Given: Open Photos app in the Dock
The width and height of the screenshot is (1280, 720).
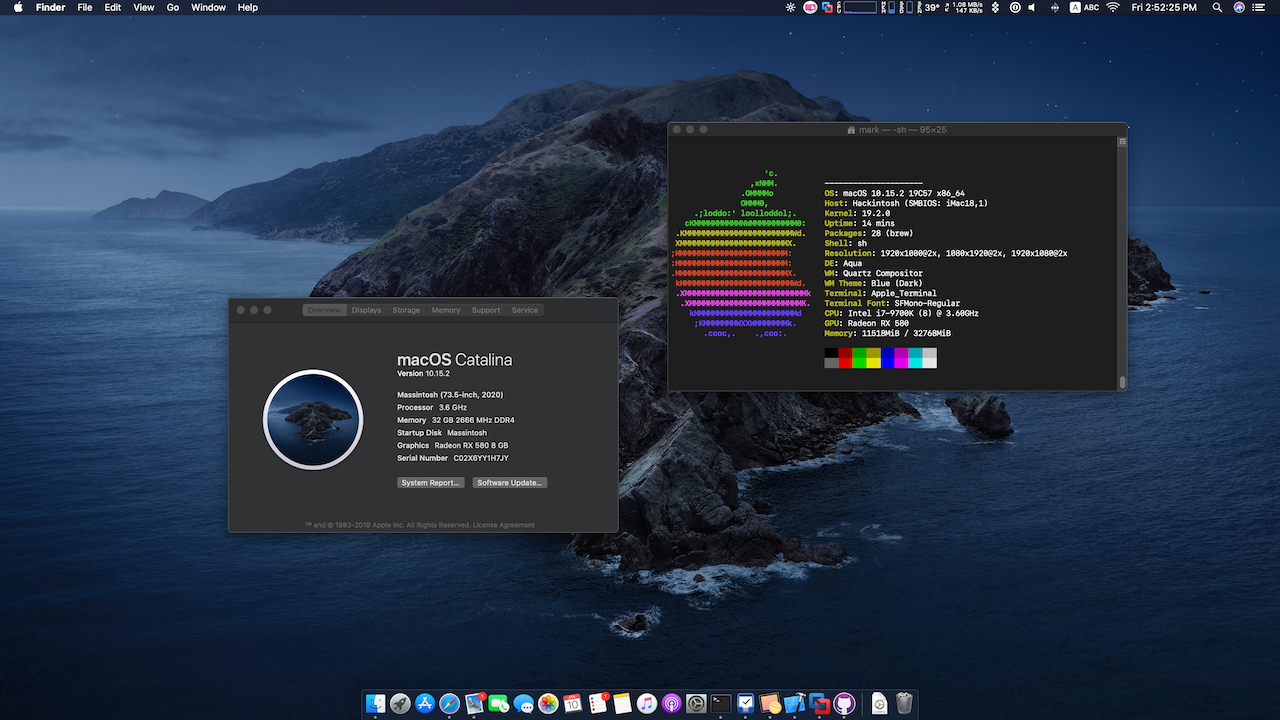Looking at the screenshot, I should (548, 704).
